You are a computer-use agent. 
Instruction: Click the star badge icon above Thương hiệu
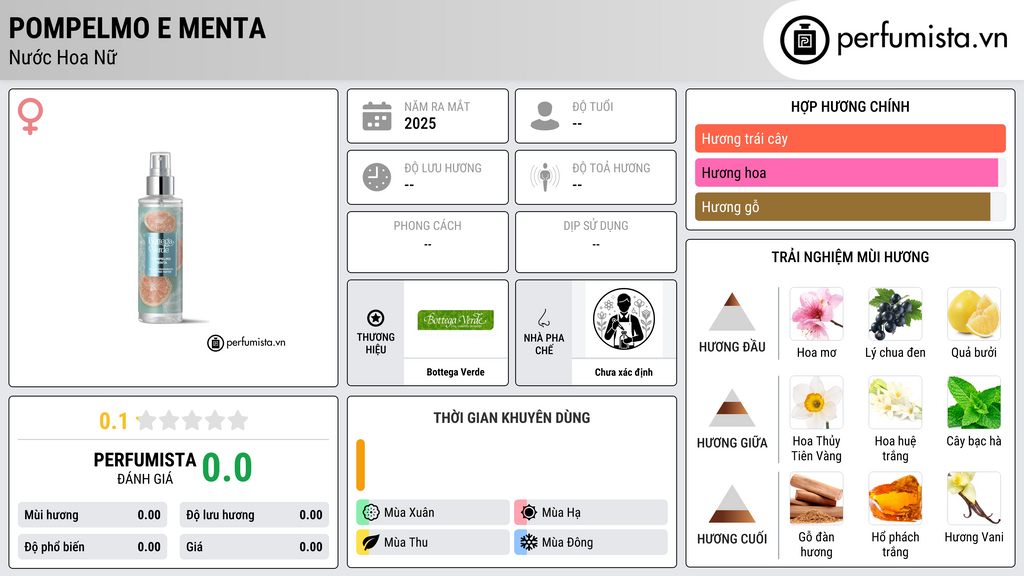click(x=376, y=318)
